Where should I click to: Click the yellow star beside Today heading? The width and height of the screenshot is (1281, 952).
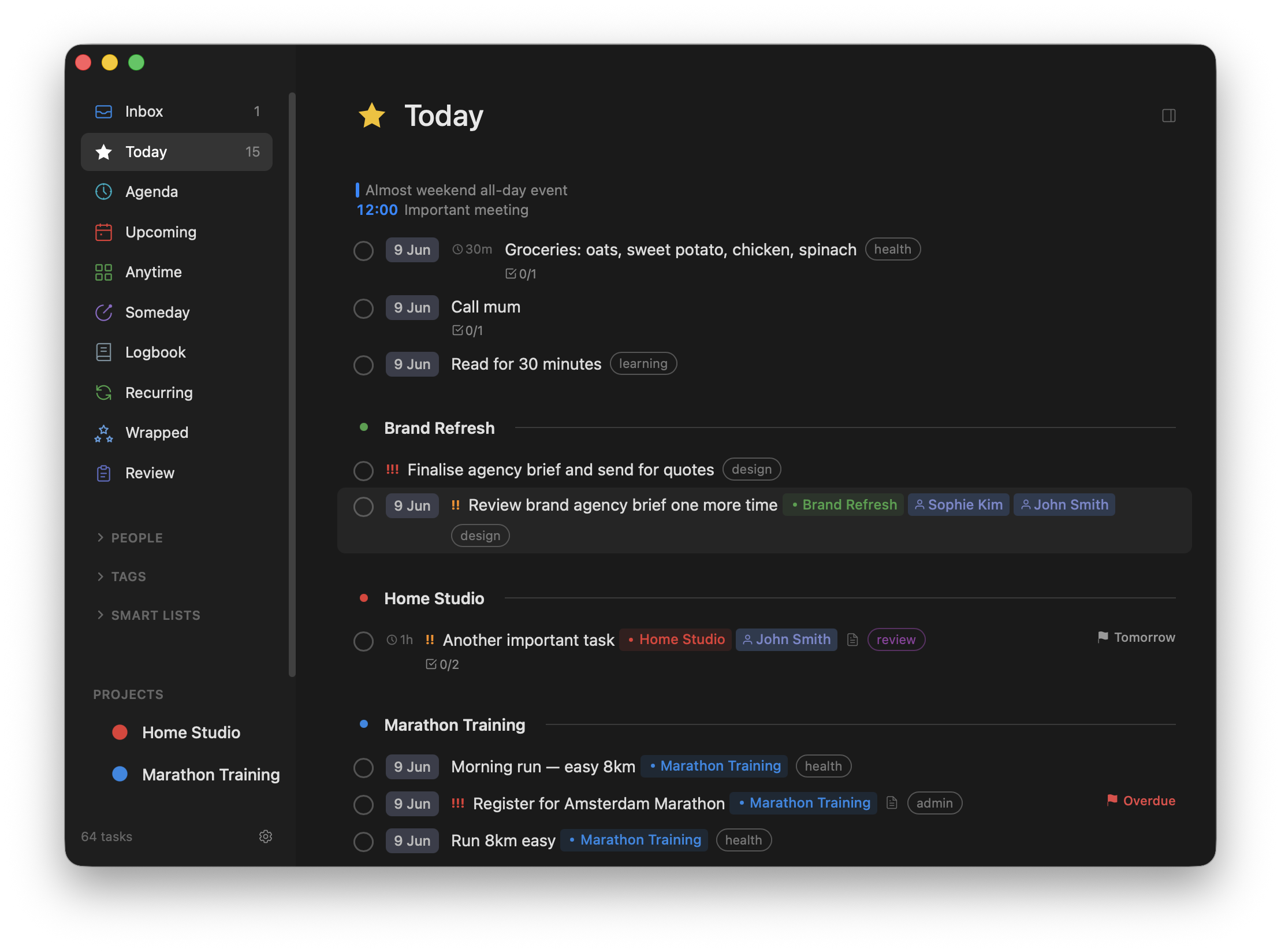tap(372, 115)
